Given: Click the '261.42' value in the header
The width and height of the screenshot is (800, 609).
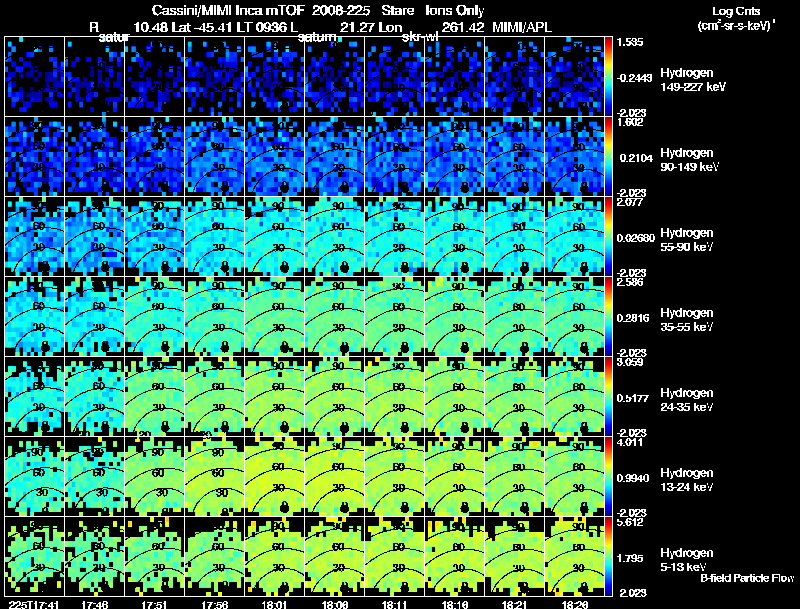Looking at the screenshot, I should pos(463,27).
